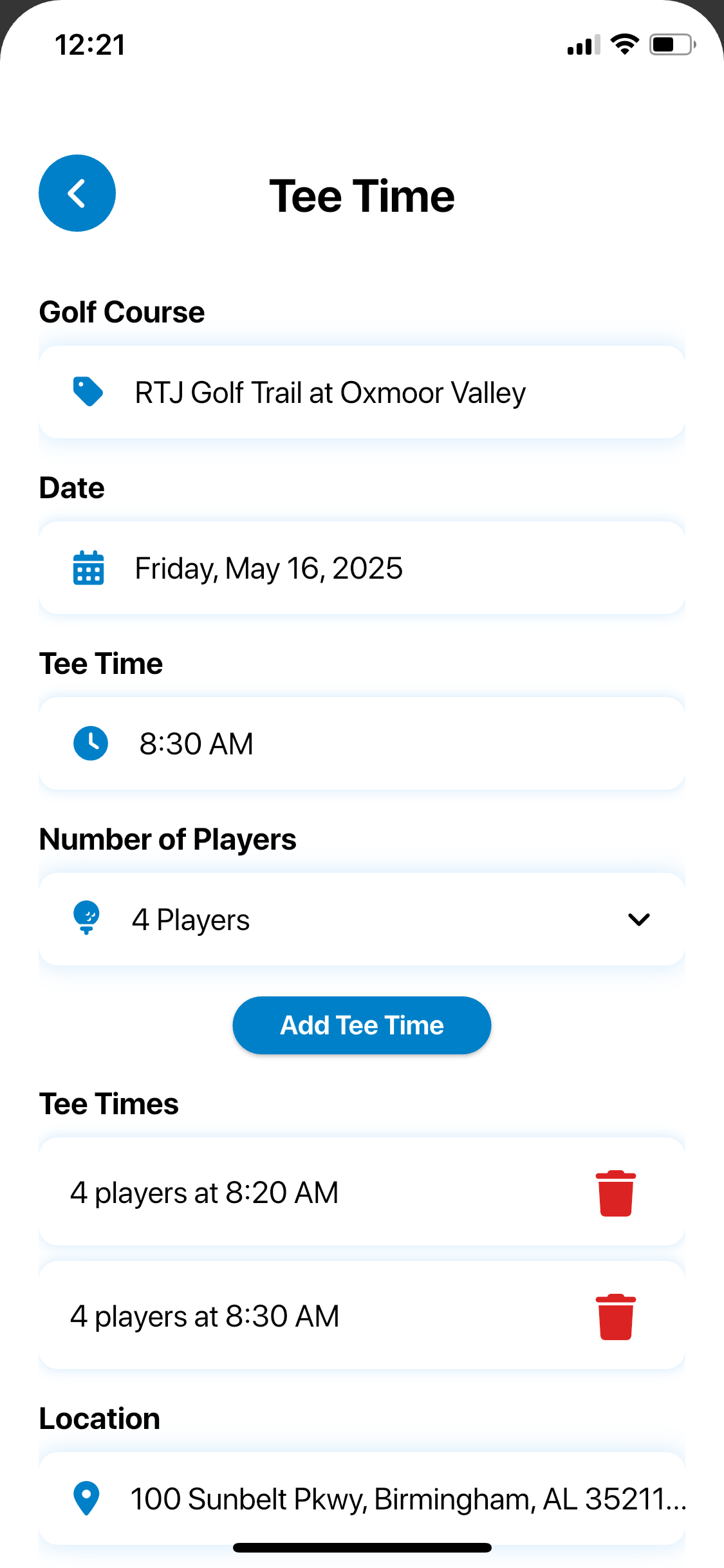Delete the 8:20 AM tee time
This screenshot has width=724, height=1568.
coord(616,1193)
